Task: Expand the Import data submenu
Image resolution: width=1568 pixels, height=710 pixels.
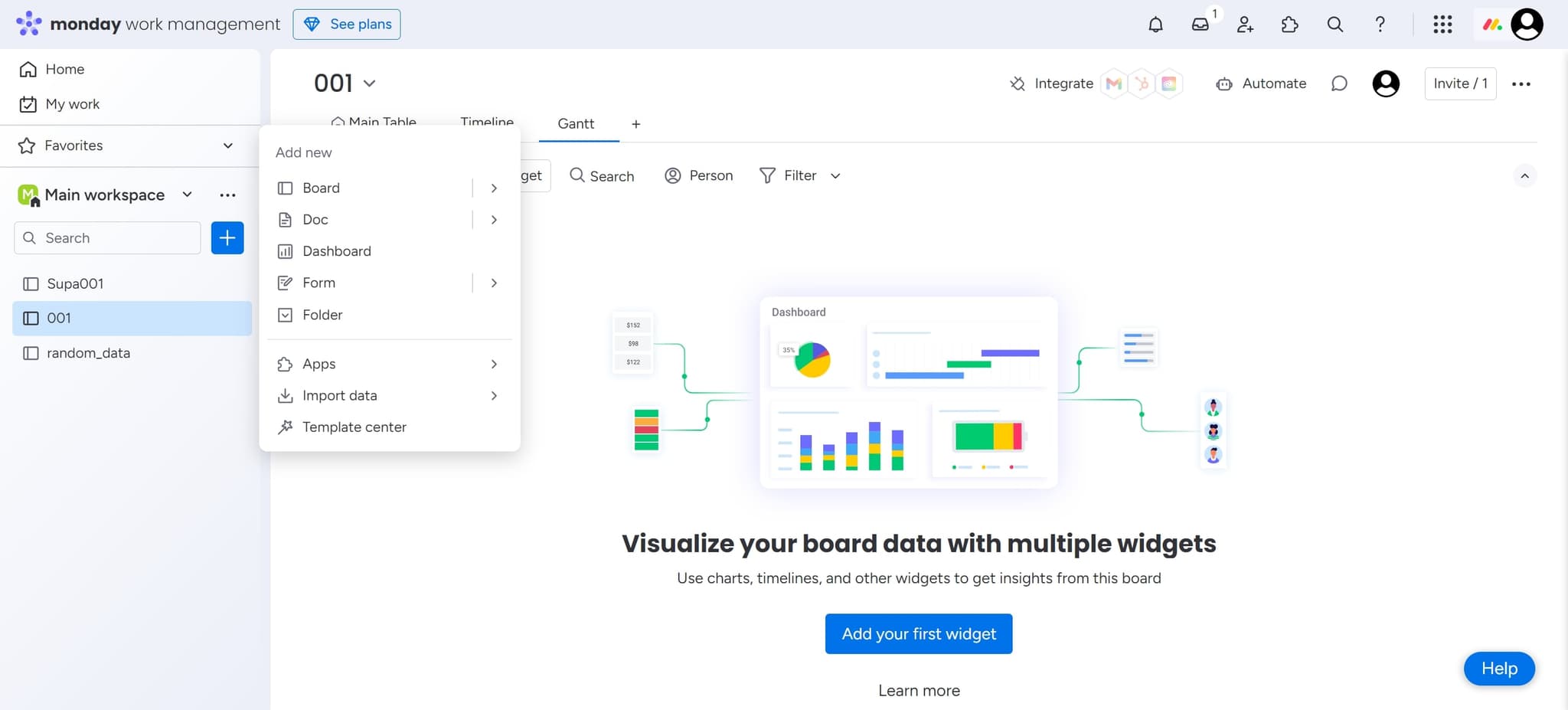Action: coord(494,396)
